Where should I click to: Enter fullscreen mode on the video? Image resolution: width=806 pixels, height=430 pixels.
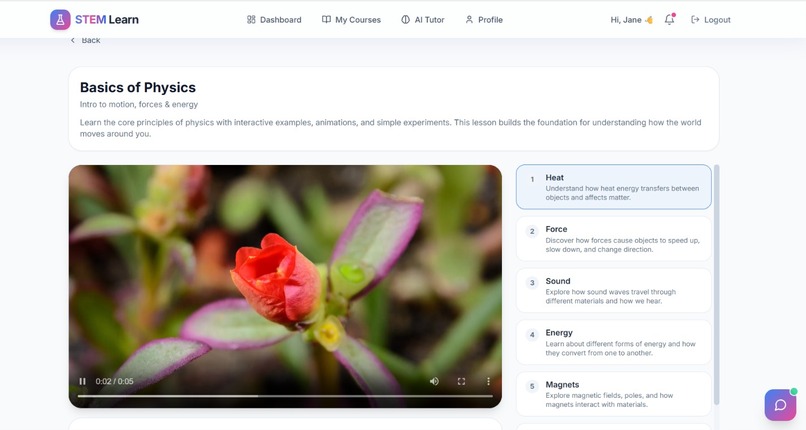click(461, 381)
